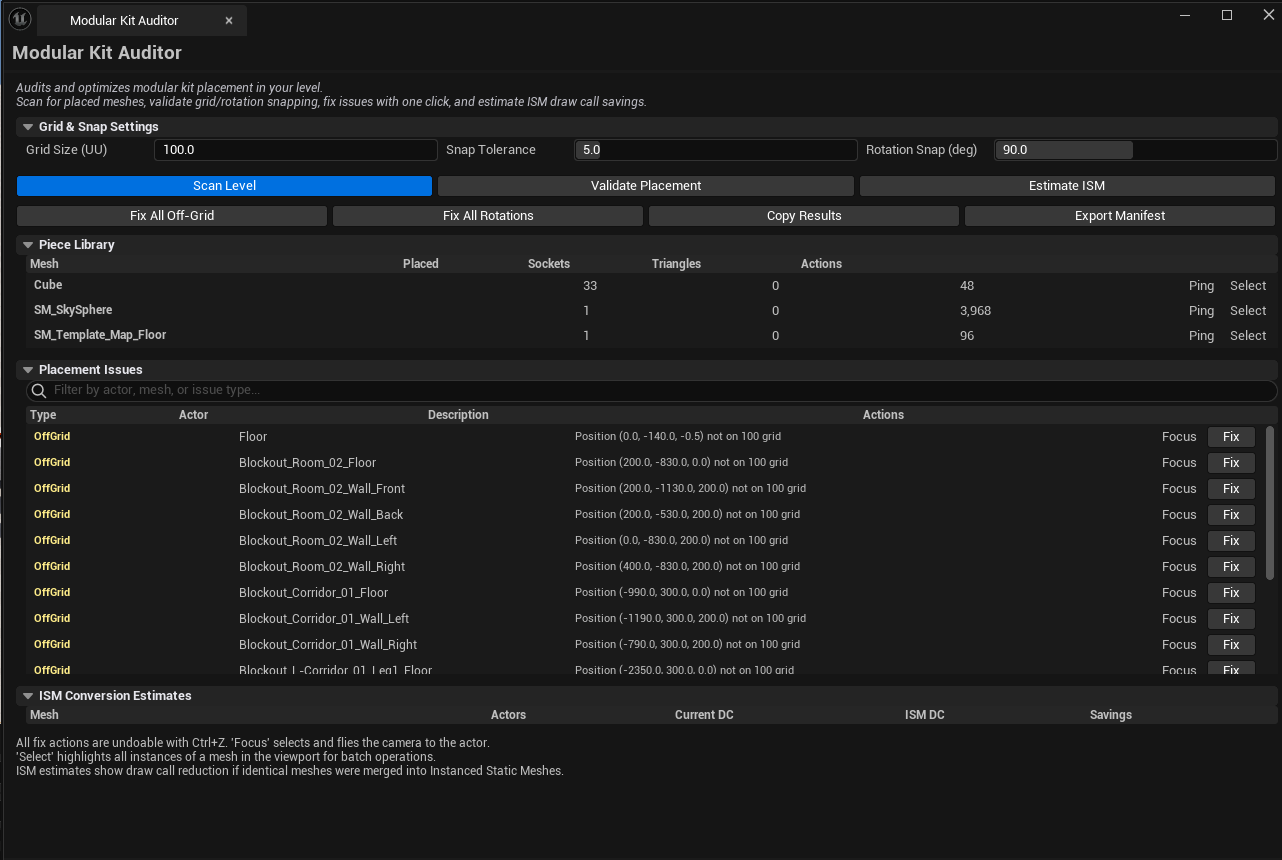This screenshot has width=1282, height=860.
Task: Click the Current DC column header
Action: [704, 715]
